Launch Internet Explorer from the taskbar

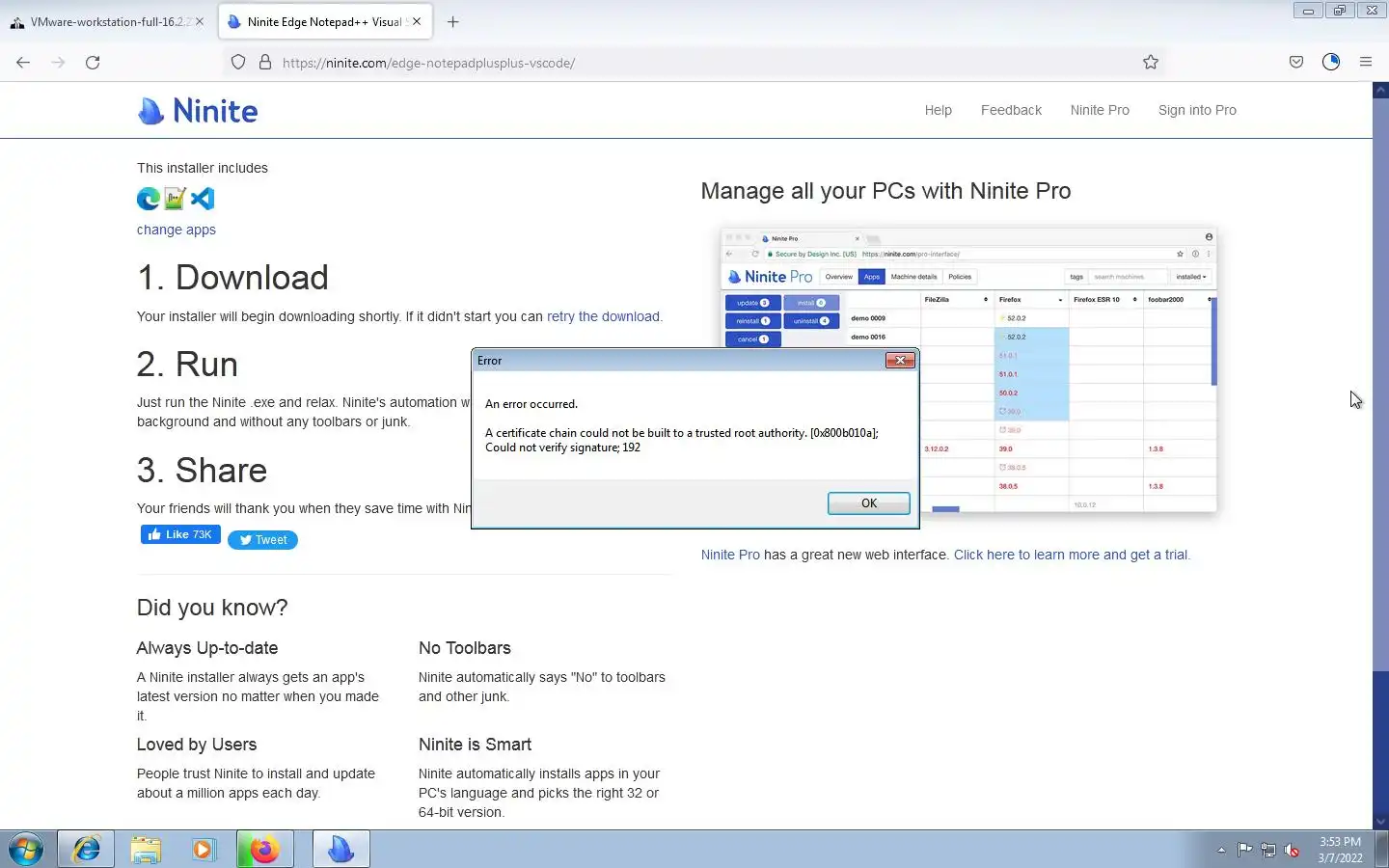pyautogui.click(x=86, y=850)
